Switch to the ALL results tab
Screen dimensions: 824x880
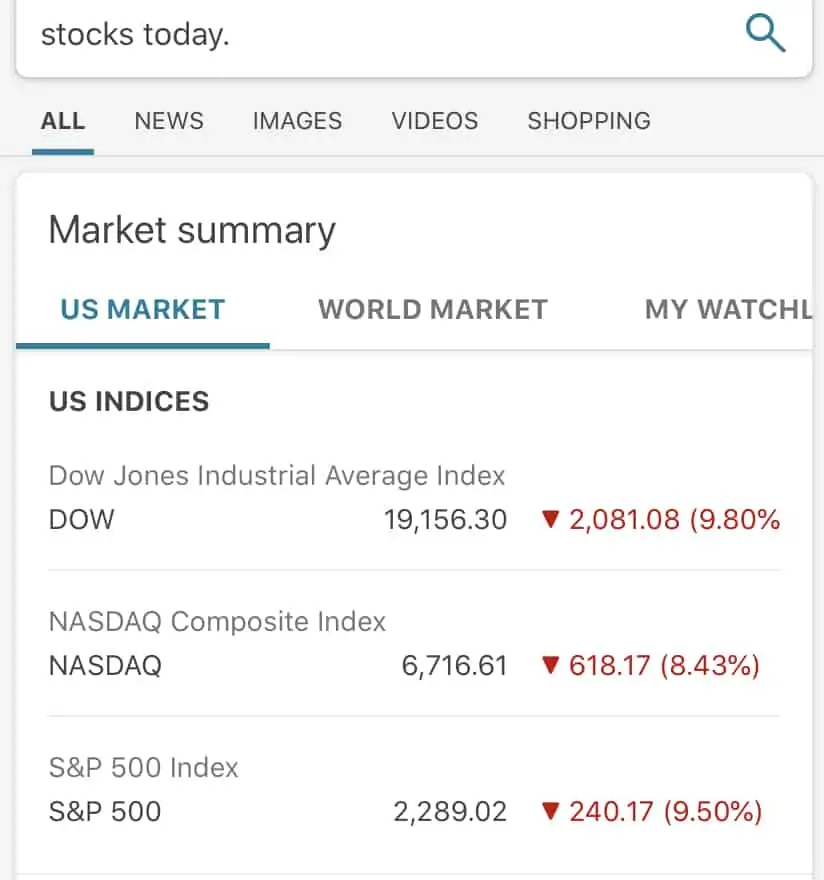[x=63, y=121]
